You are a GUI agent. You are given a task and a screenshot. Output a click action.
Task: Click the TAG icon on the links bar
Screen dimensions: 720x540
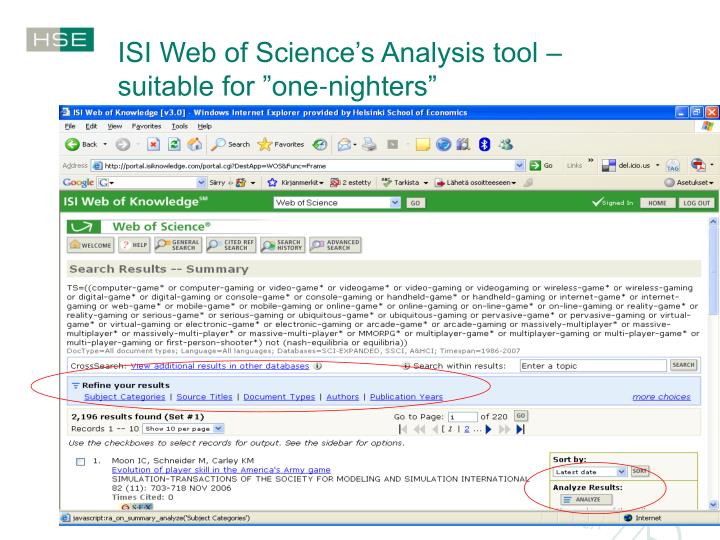click(x=673, y=165)
